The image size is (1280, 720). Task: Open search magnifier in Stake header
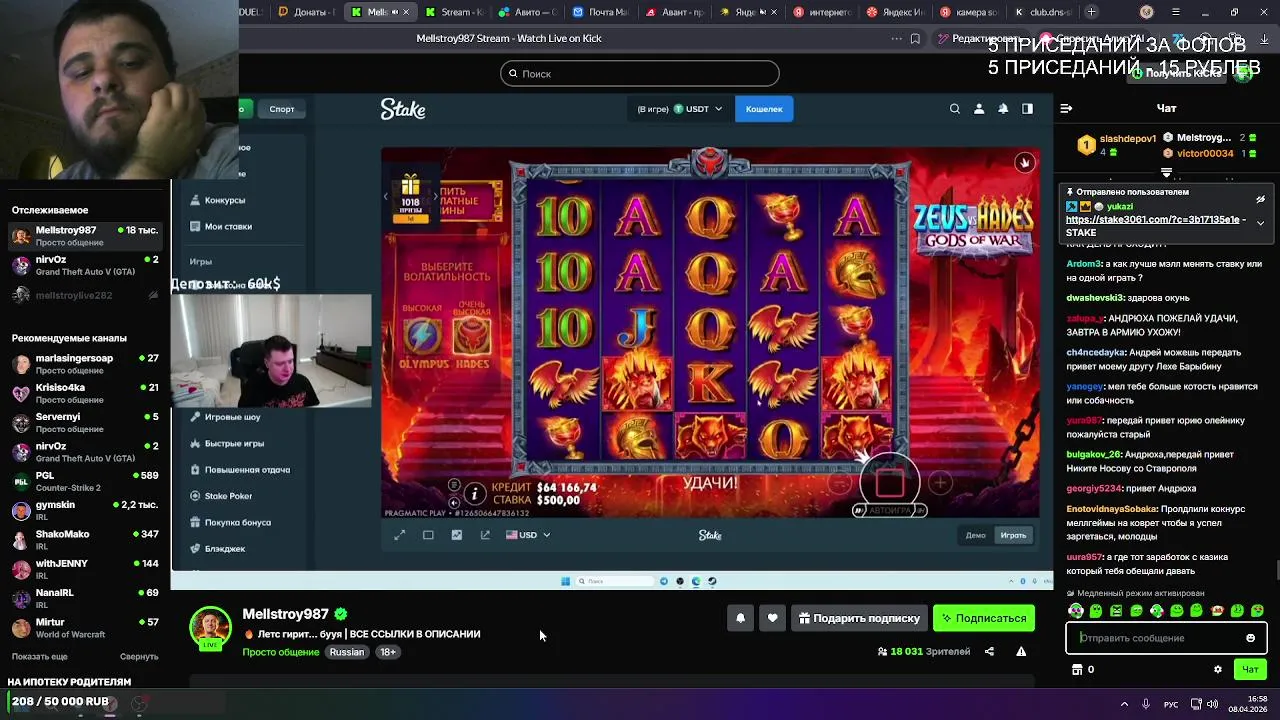[954, 109]
